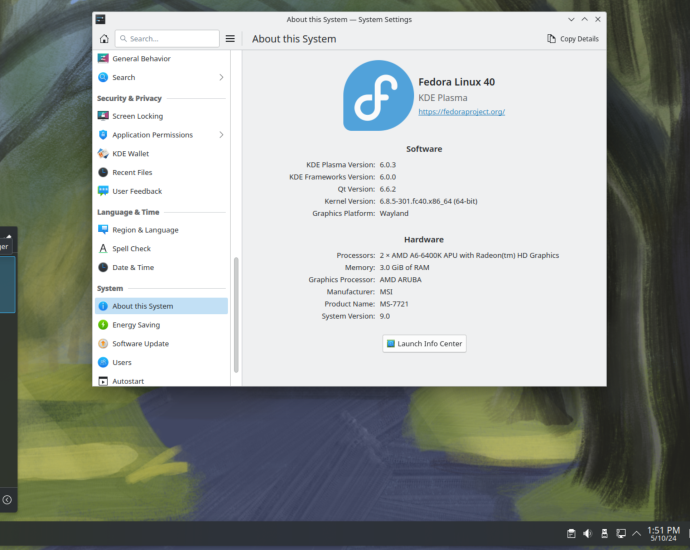
Task: Open the Spell Check icon
Action: (x=103, y=249)
